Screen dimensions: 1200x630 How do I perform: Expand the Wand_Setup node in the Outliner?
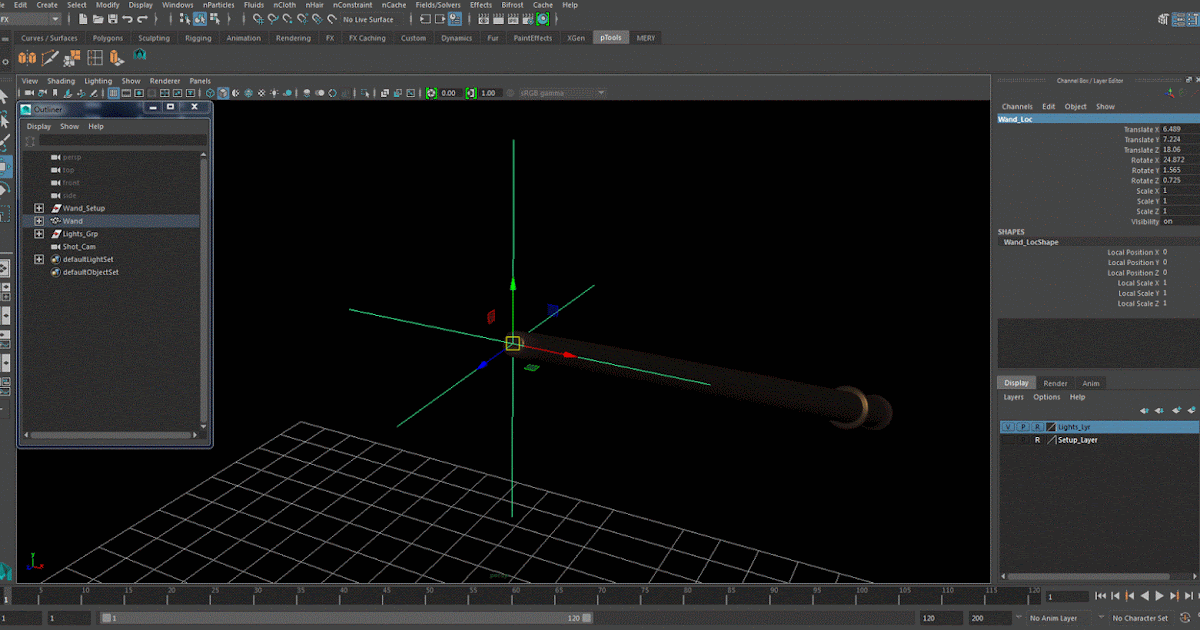point(39,208)
